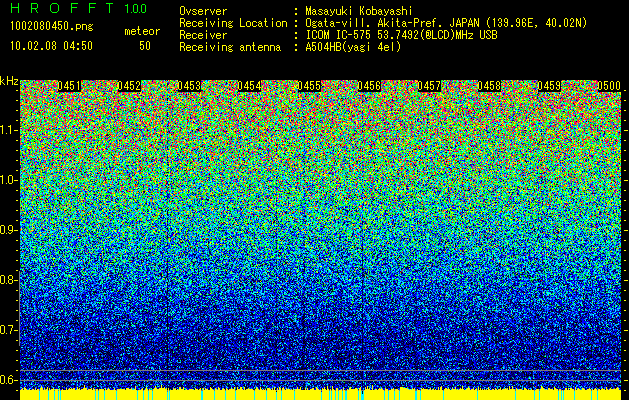Select the Ogata-vill. Akita-Pref. JAPAN location text

(x=446, y=23)
